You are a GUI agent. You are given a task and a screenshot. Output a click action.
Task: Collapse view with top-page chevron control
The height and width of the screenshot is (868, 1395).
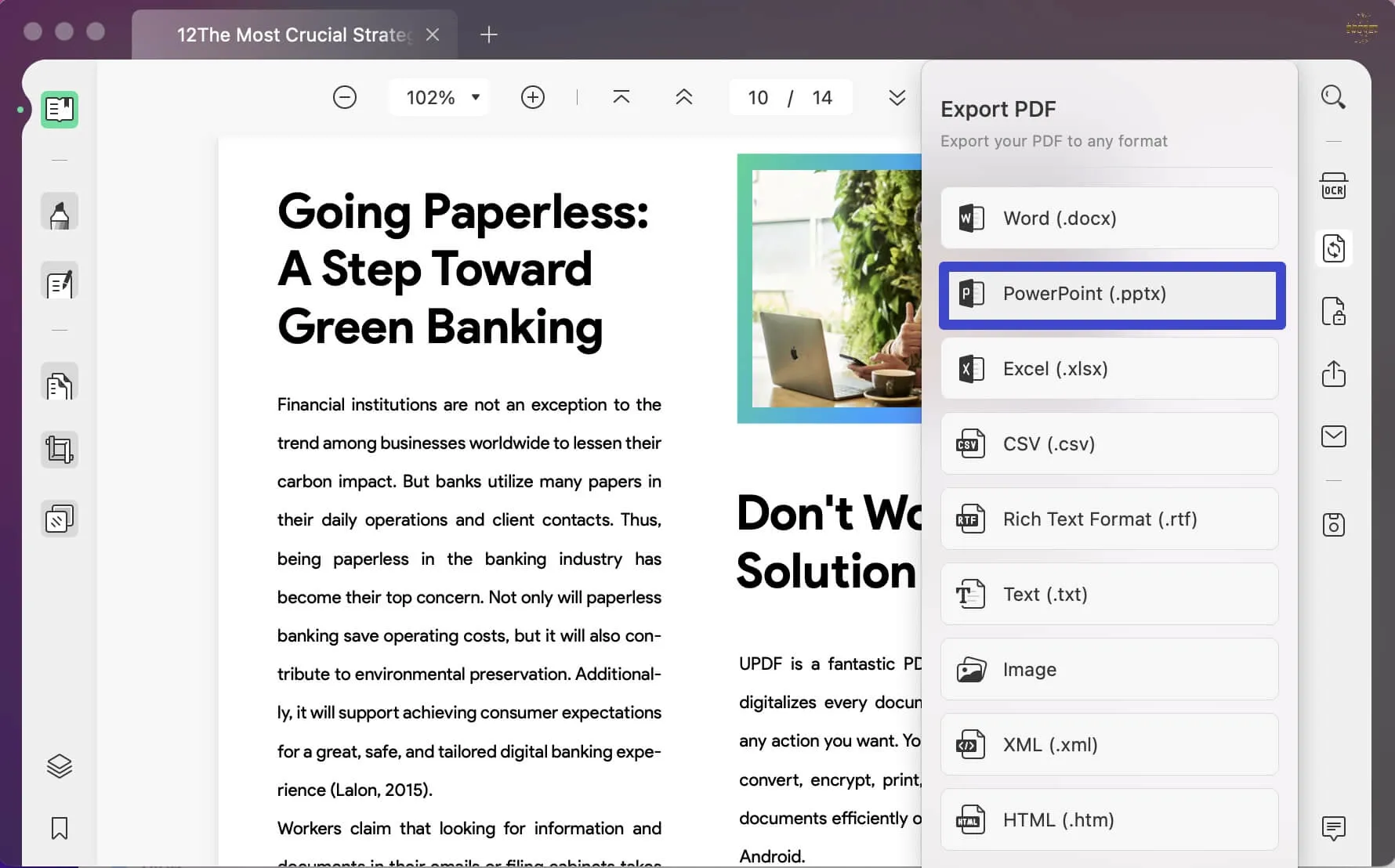pos(621,97)
